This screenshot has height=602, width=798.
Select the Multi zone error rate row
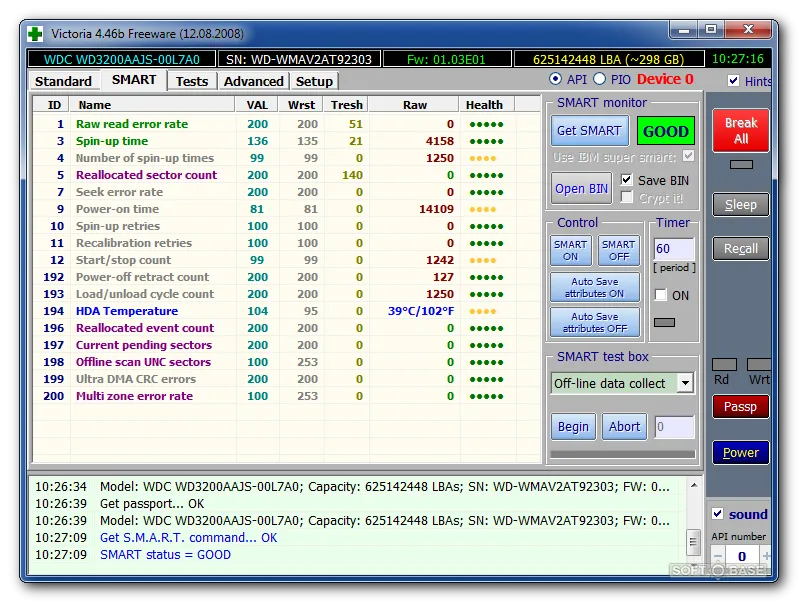pyautogui.click(x=288, y=396)
